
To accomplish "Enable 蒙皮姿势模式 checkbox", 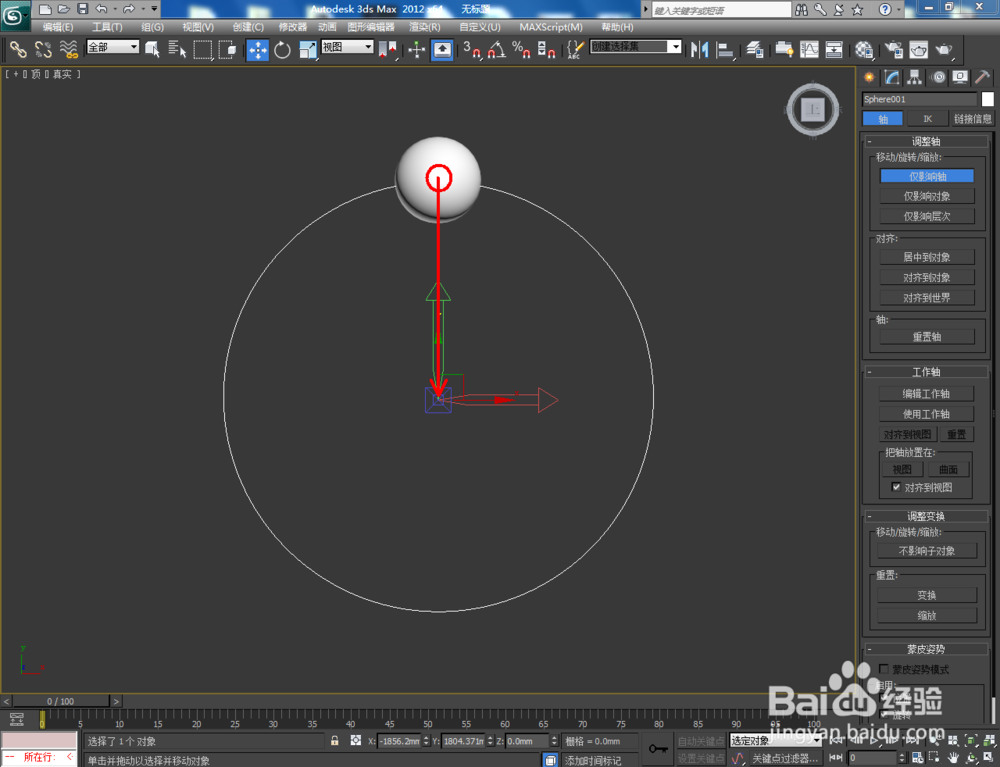I will (883, 669).
